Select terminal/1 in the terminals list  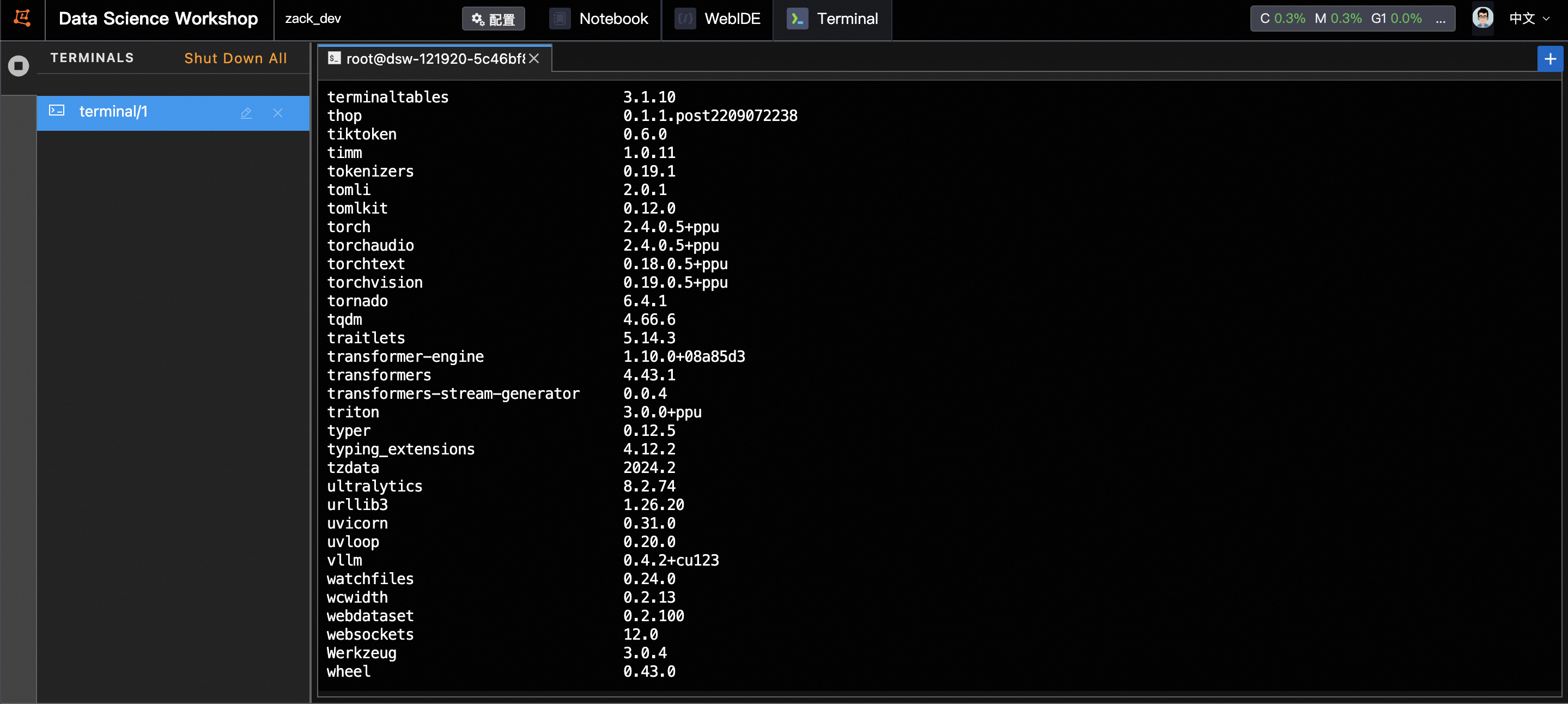click(113, 112)
